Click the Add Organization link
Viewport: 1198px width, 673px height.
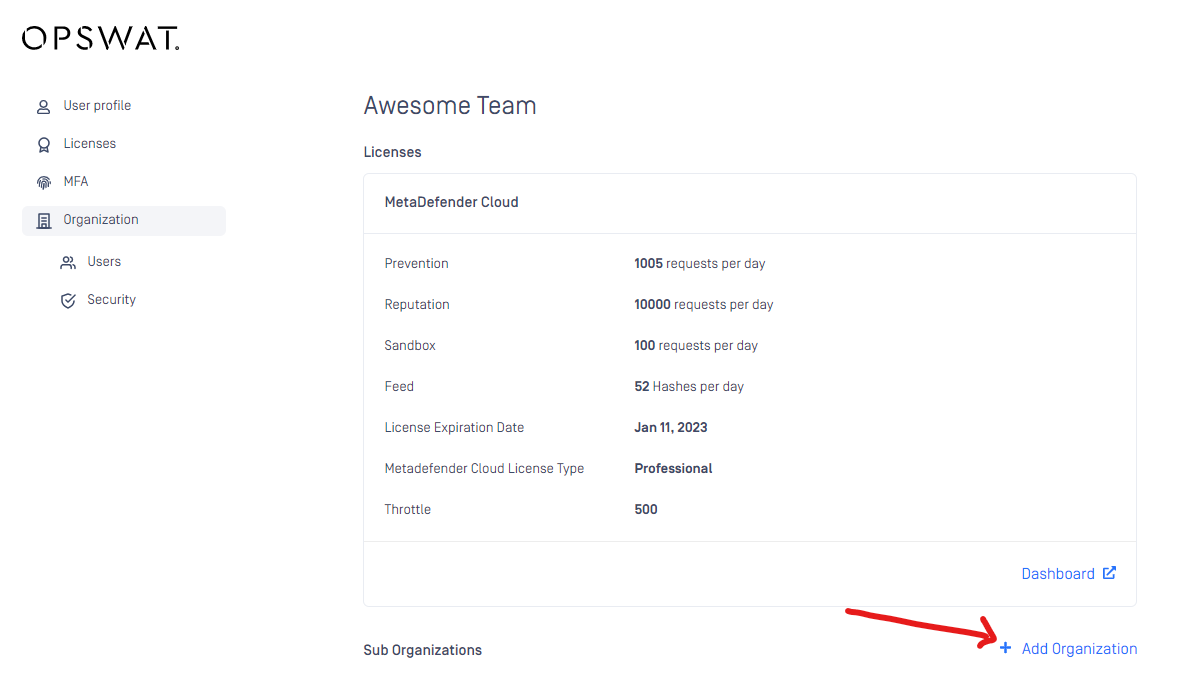click(x=1068, y=649)
